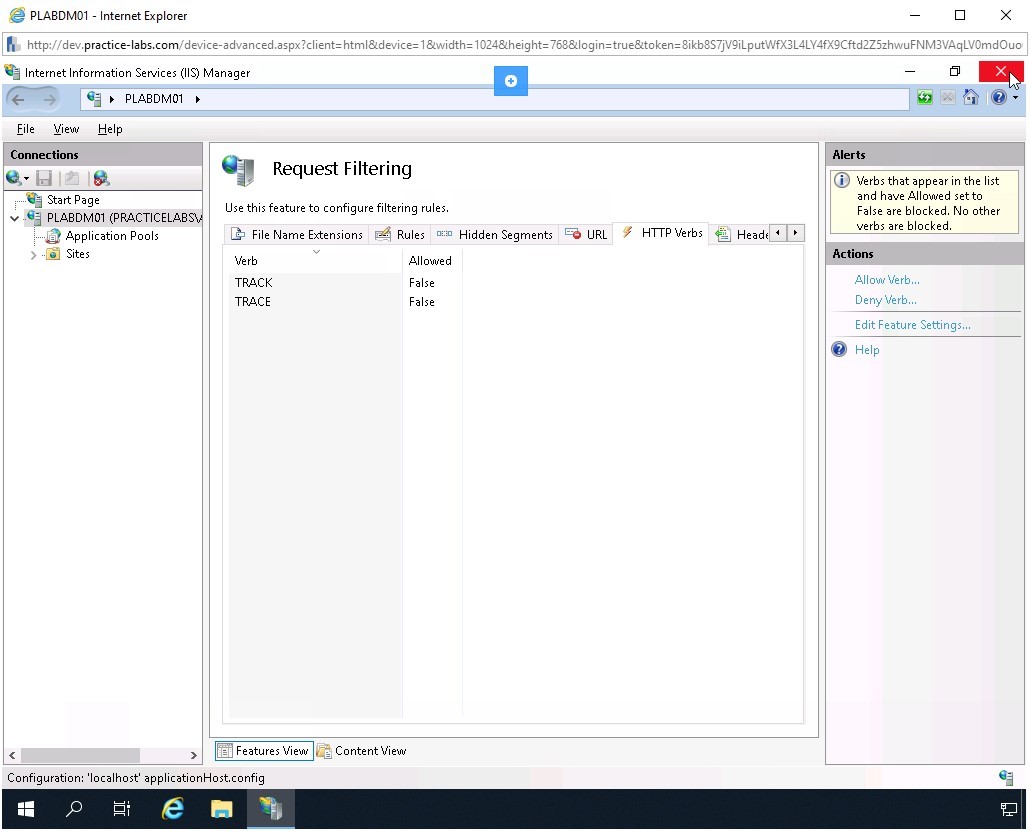Screen dimensions: 1030x833
Task: Open the Help dropdown arrow next to question mark
Action: point(1016,97)
